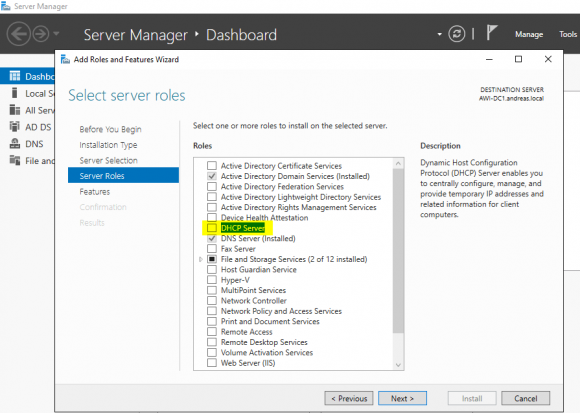Image resolution: width=580 pixels, height=413 pixels.
Task: Open the Notifications flag icon
Action: (492, 33)
